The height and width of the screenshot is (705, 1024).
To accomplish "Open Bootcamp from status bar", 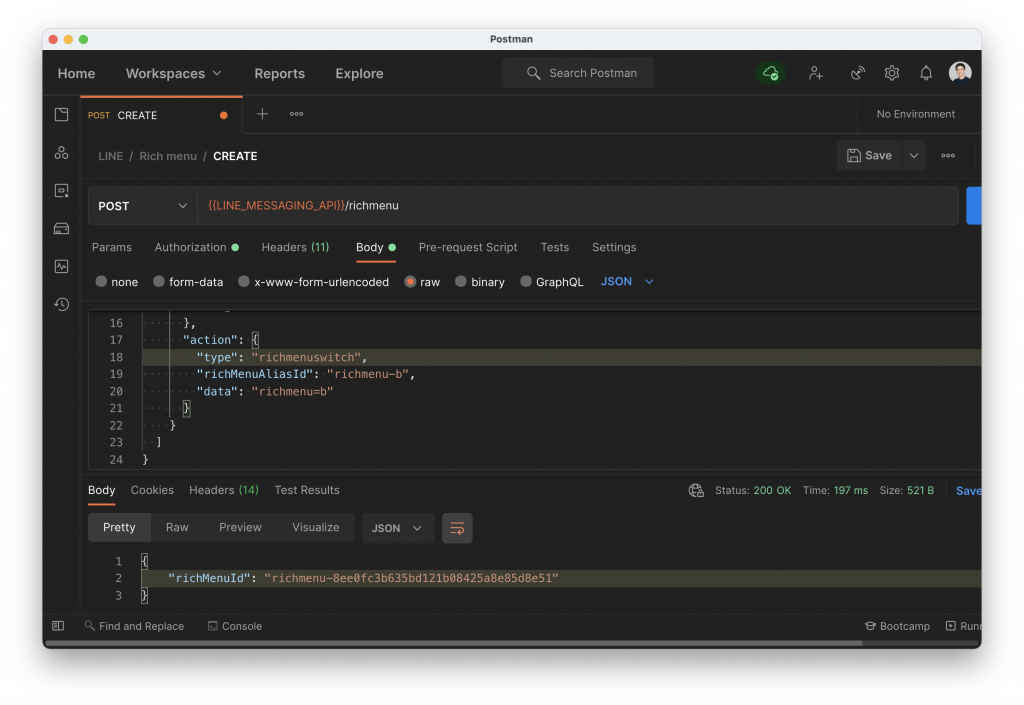I will 897,626.
